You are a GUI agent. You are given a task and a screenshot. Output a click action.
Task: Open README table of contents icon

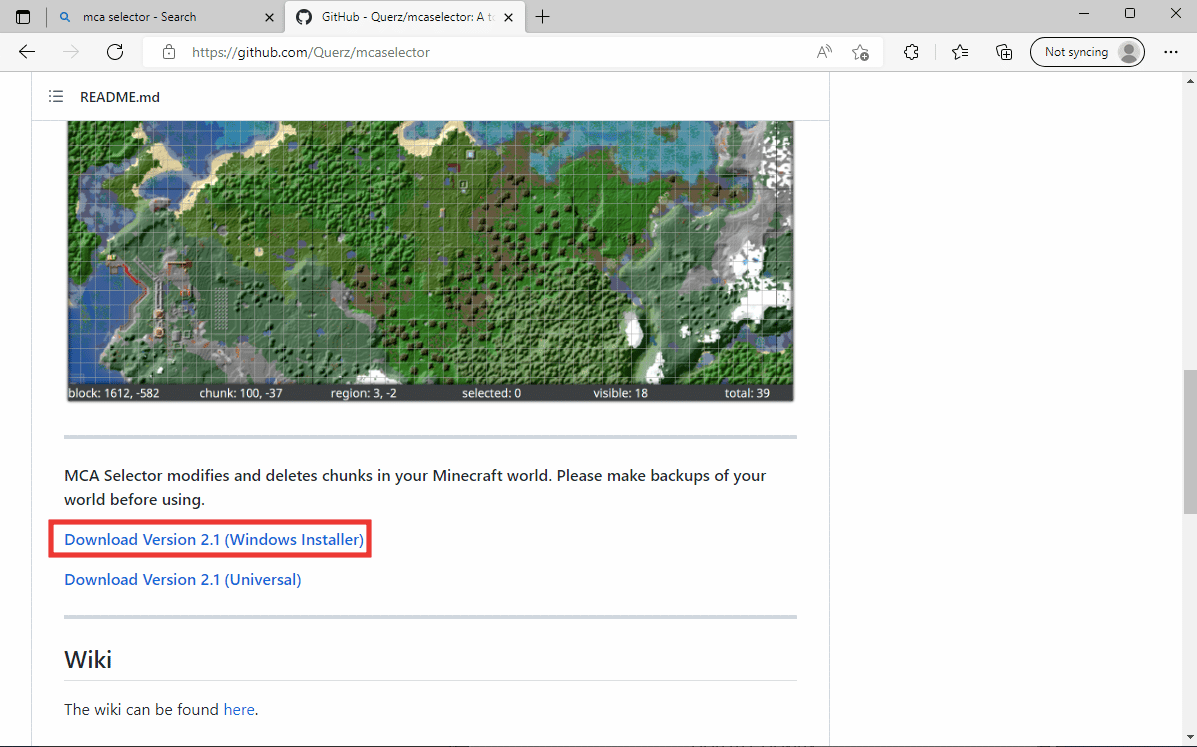56,96
